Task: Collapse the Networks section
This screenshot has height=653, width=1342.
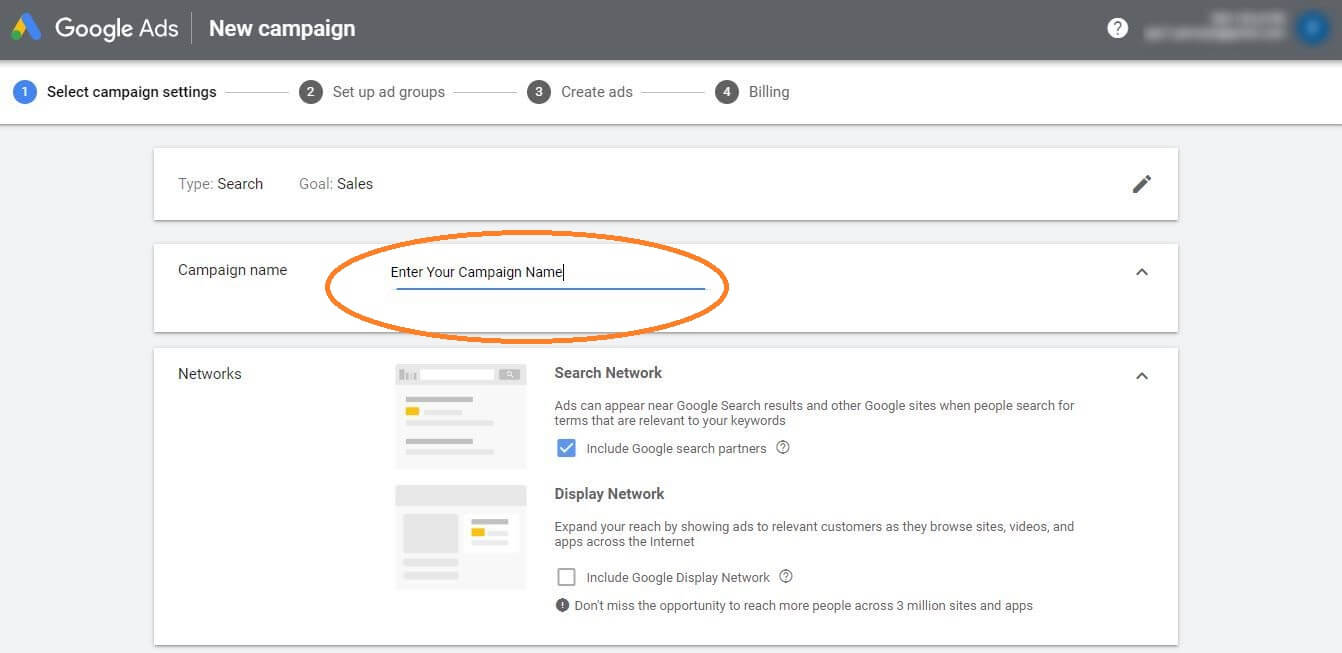Action: [1142, 376]
